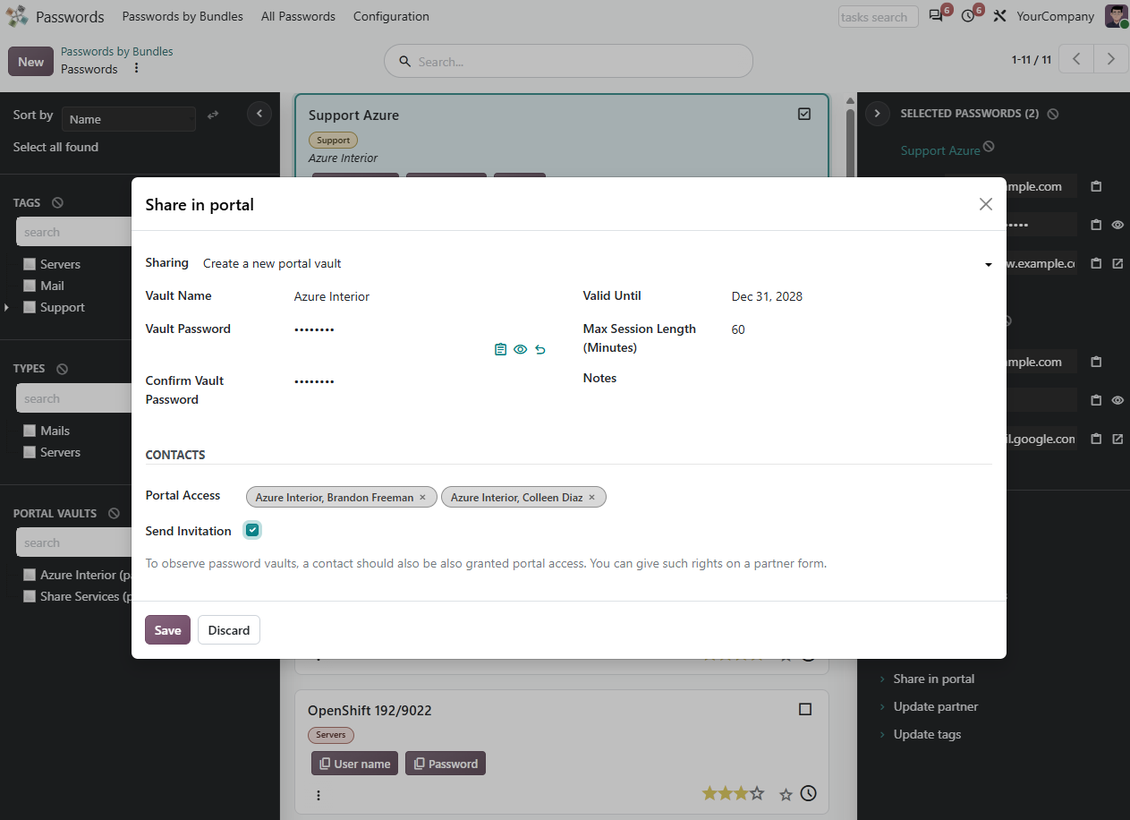Screen dimensions: 1130x820
Task: Click the New button
Action: (x=31, y=62)
